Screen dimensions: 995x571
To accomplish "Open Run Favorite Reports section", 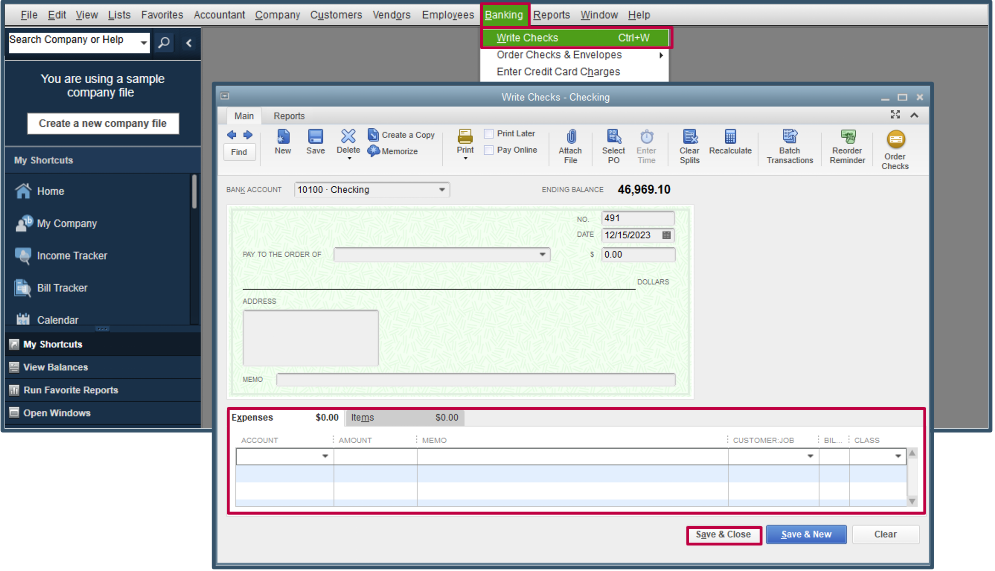I will pyautogui.click(x=103, y=390).
